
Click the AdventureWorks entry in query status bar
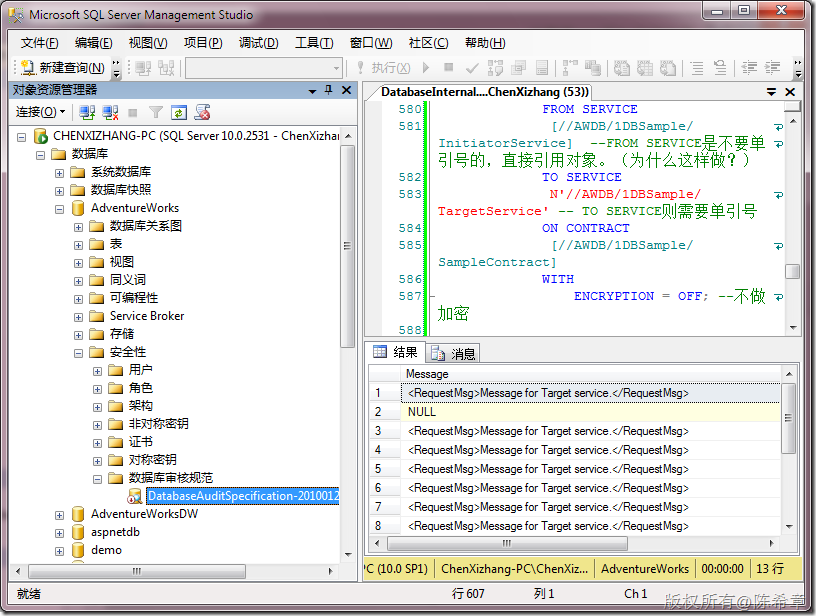[644, 569]
